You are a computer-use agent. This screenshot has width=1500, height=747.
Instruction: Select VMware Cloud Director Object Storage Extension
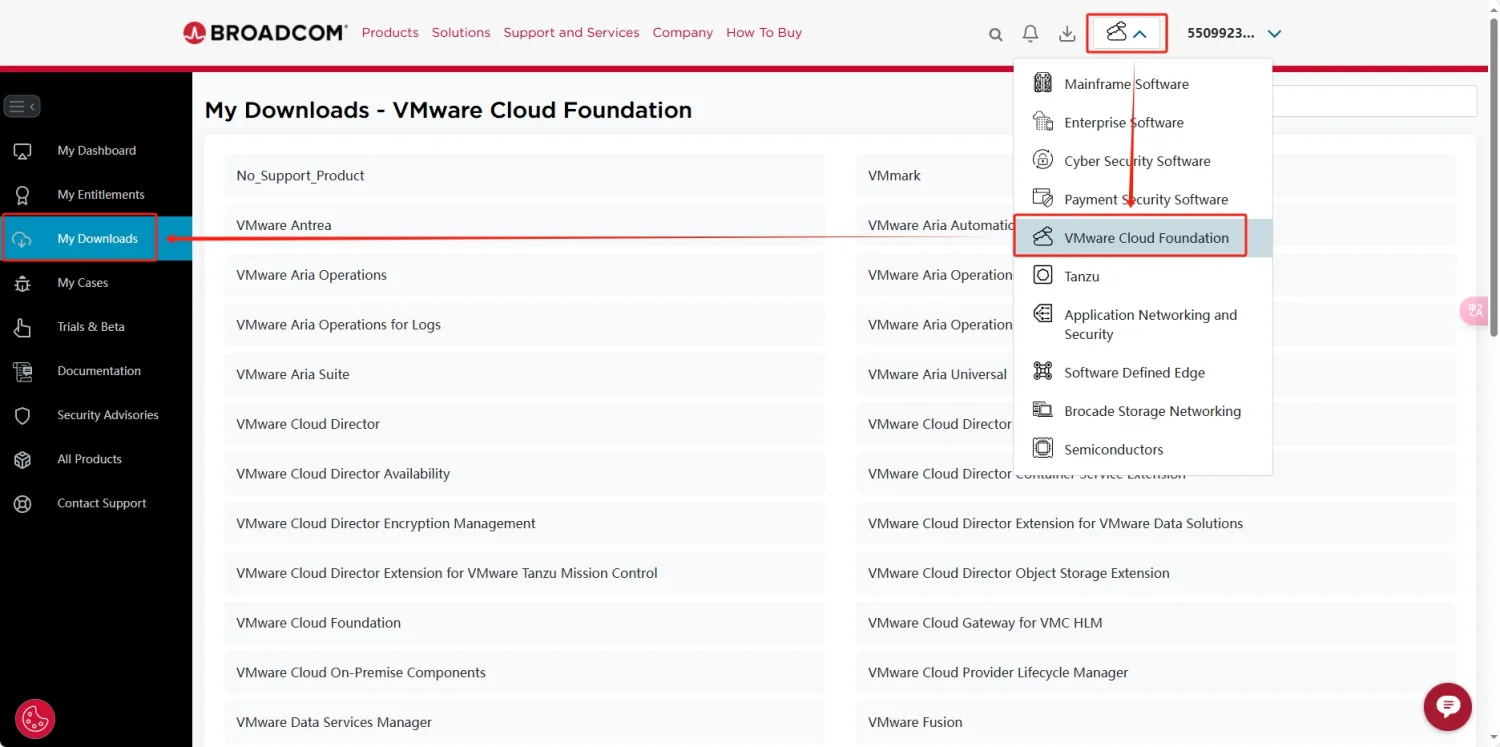tap(1156, 573)
